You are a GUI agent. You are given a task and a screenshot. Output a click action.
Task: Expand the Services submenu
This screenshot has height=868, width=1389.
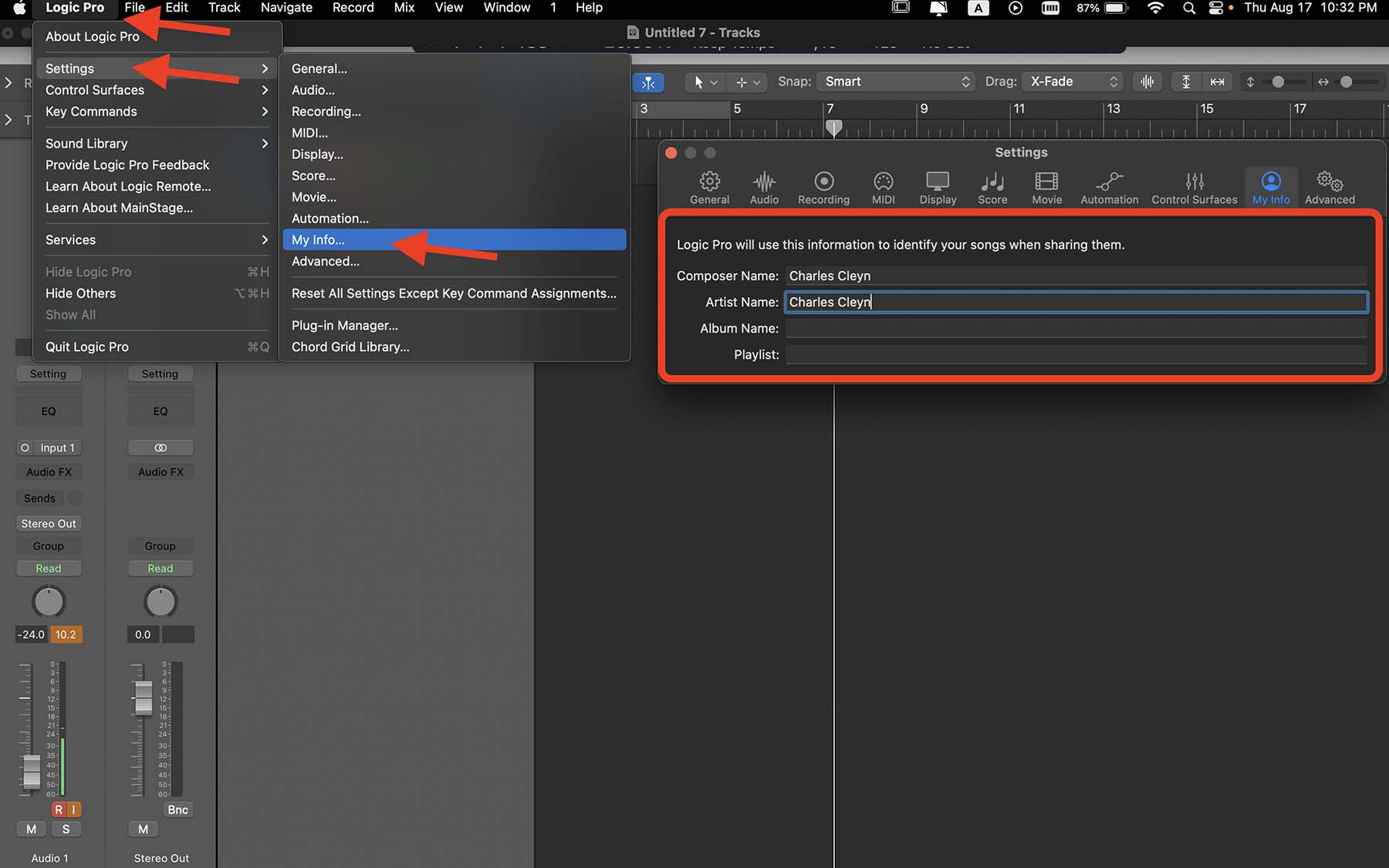tap(157, 240)
